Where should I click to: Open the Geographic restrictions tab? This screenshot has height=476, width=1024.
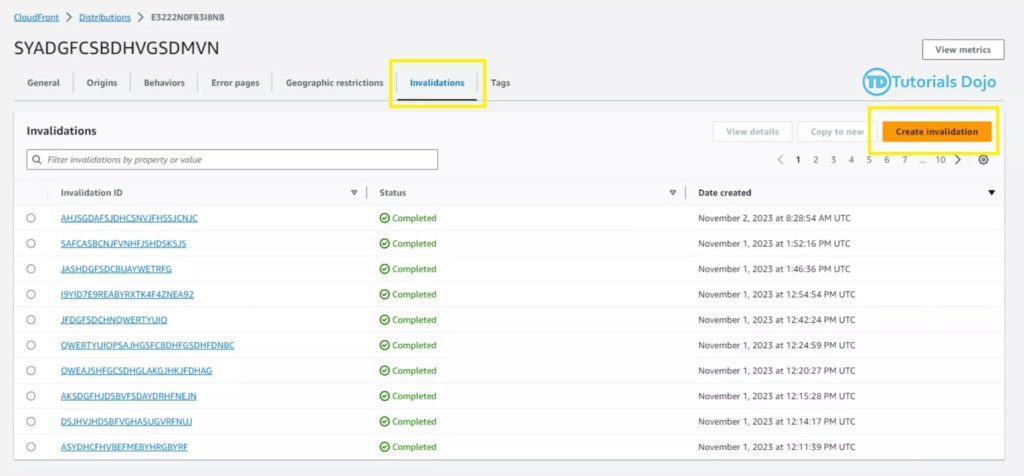334,83
